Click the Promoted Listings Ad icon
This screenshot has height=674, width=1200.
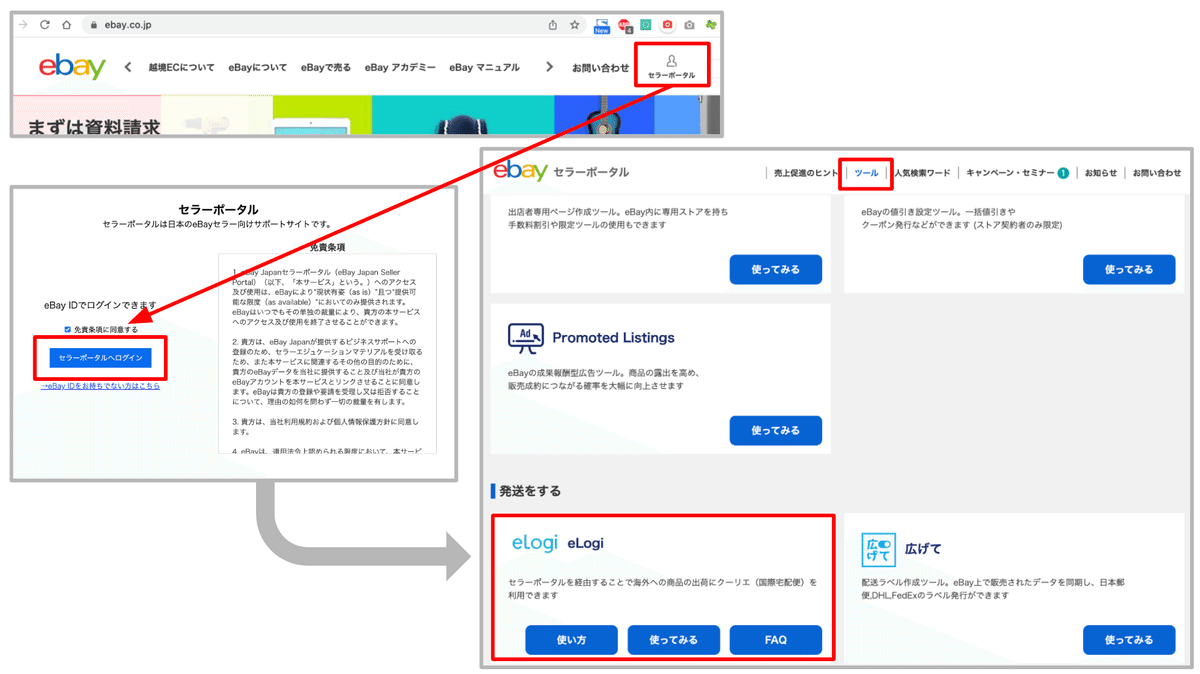(x=526, y=338)
